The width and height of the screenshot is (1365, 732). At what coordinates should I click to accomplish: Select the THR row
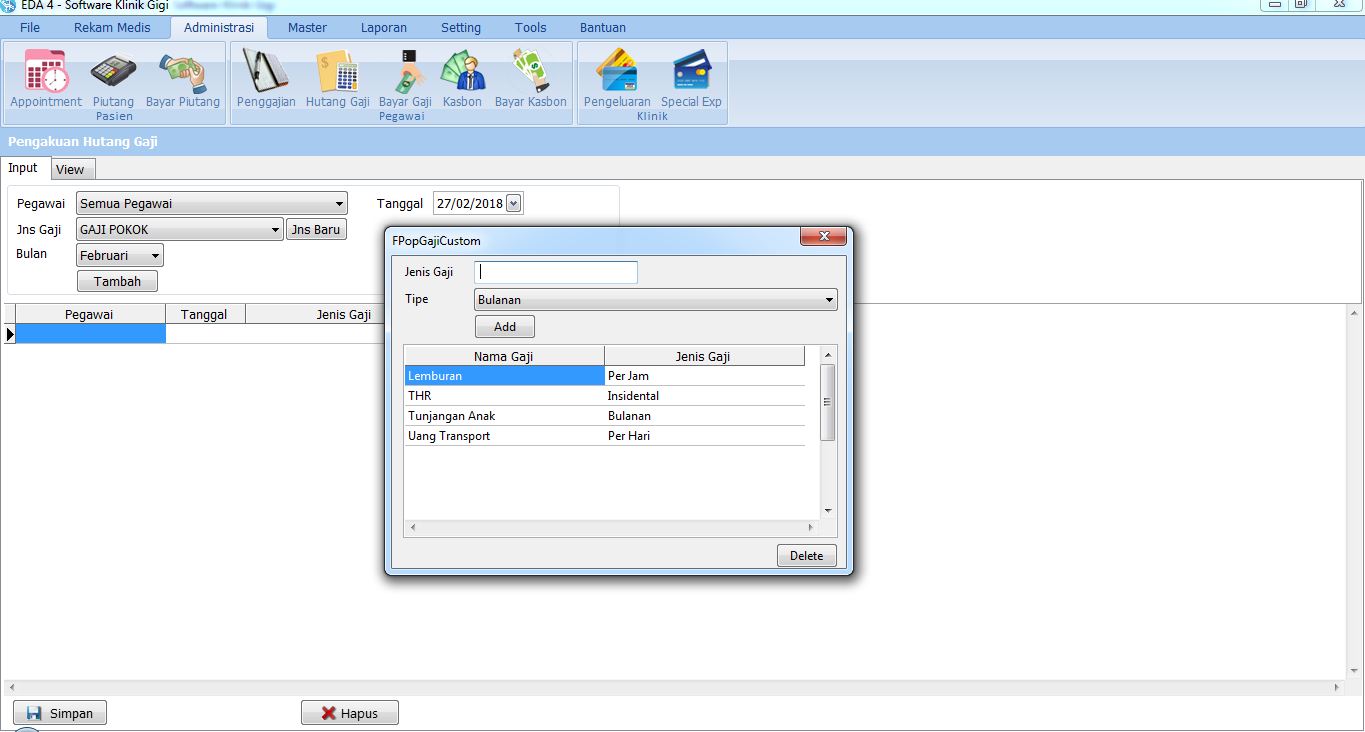(x=604, y=396)
